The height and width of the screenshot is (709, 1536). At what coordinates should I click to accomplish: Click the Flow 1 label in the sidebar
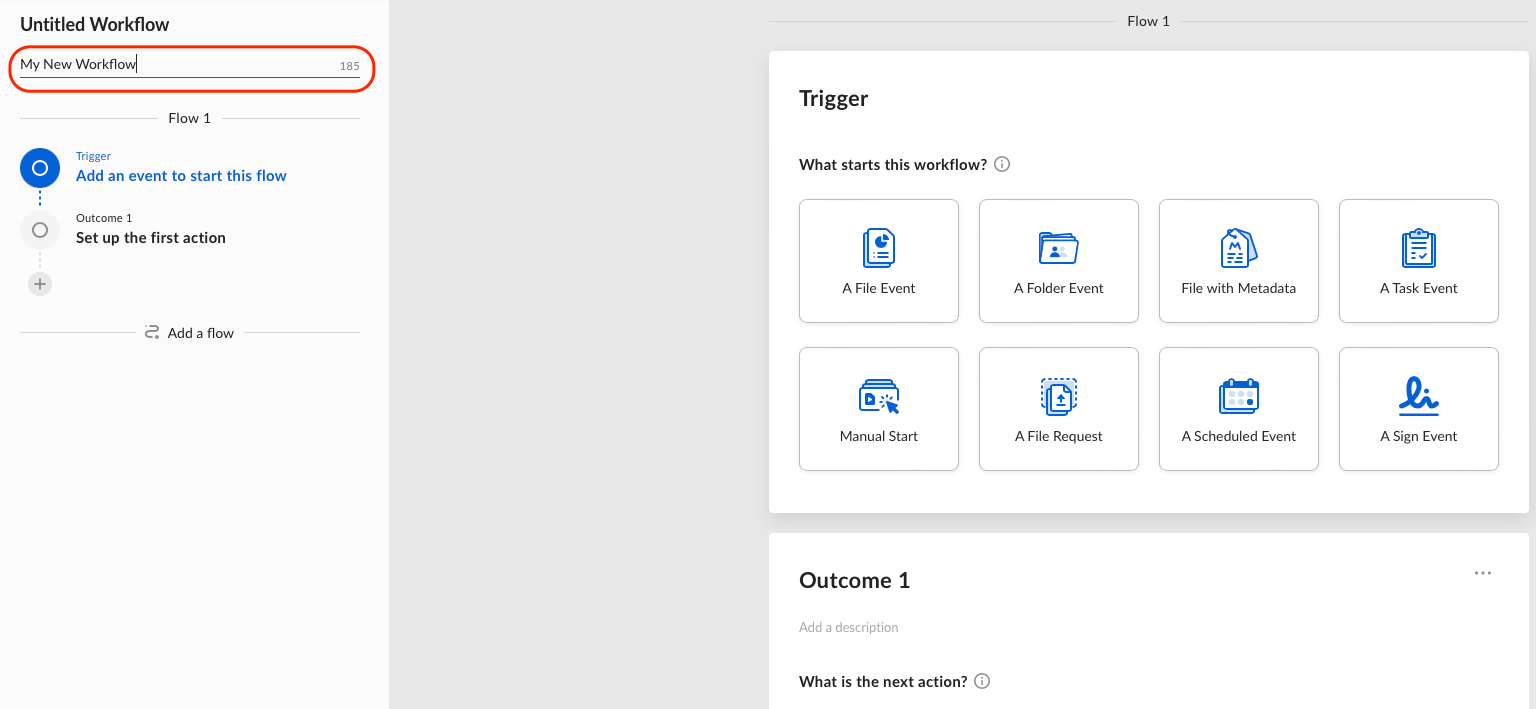(189, 118)
